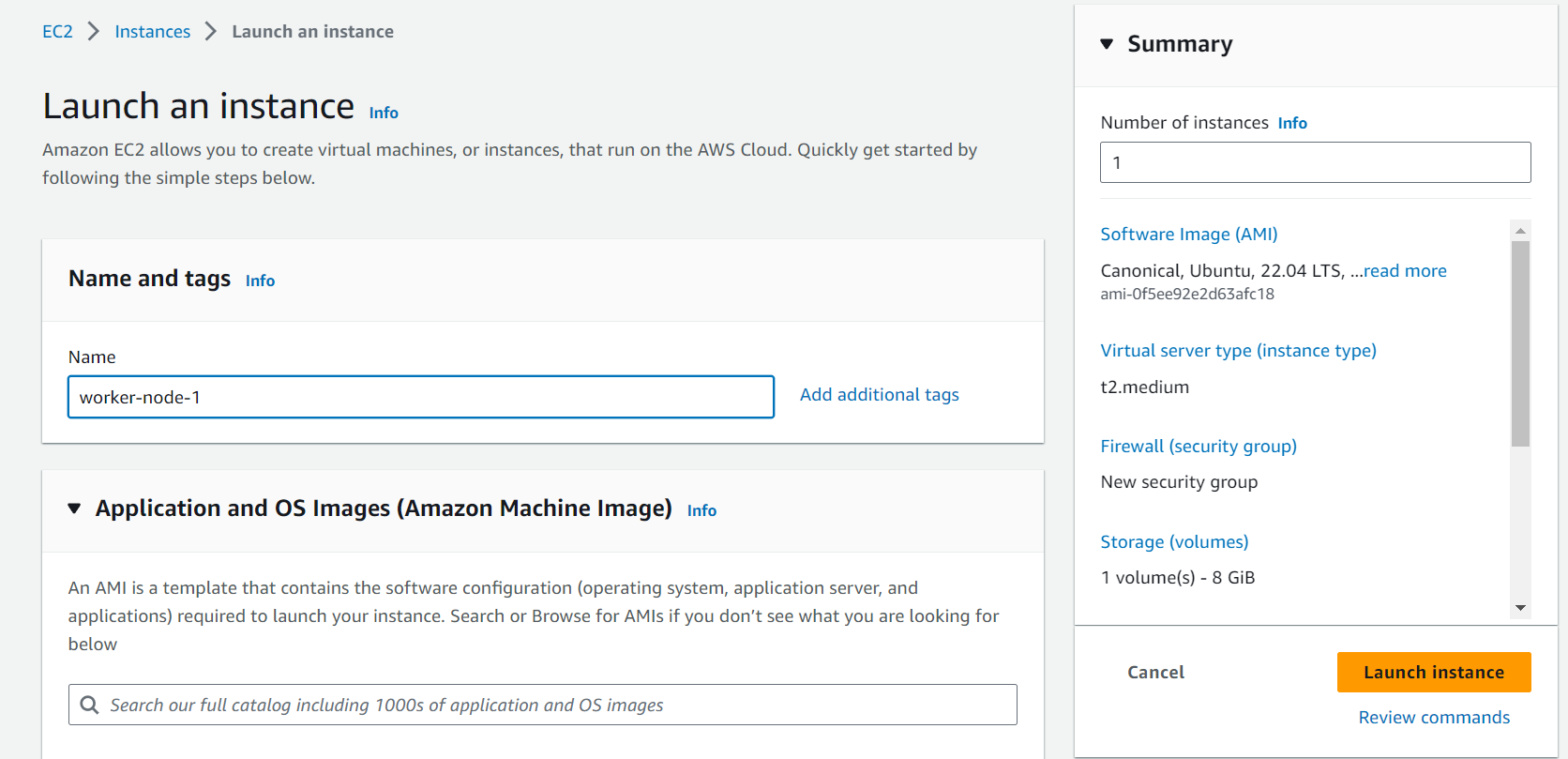Image resolution: width=1568 pixels, height=759 pixels.
Task: Click the search magnifier icon in AMI catalog
Action: point(89,705)
